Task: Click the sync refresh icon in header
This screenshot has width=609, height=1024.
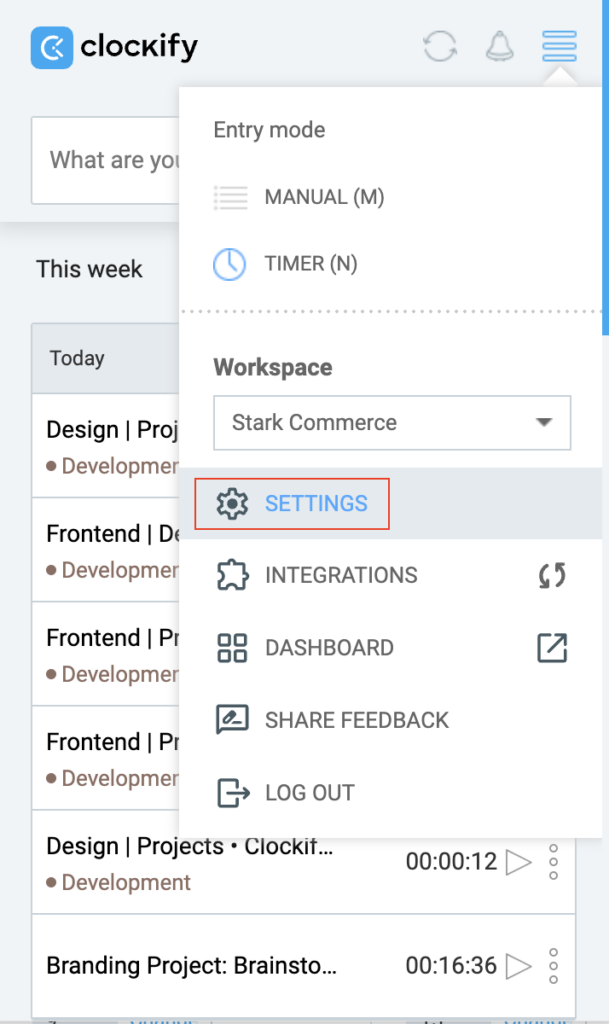Action: tap(440, 47)
